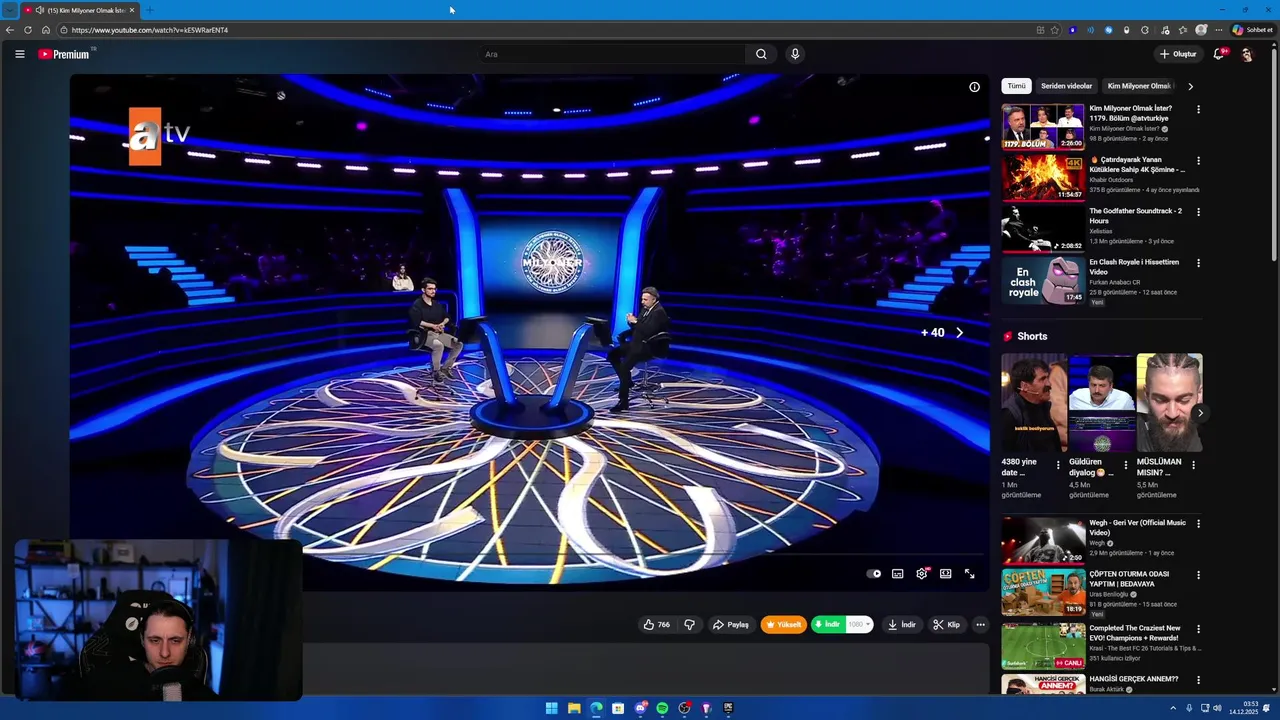
Task: Reload the page in browser
Action: tap(28, 30)
